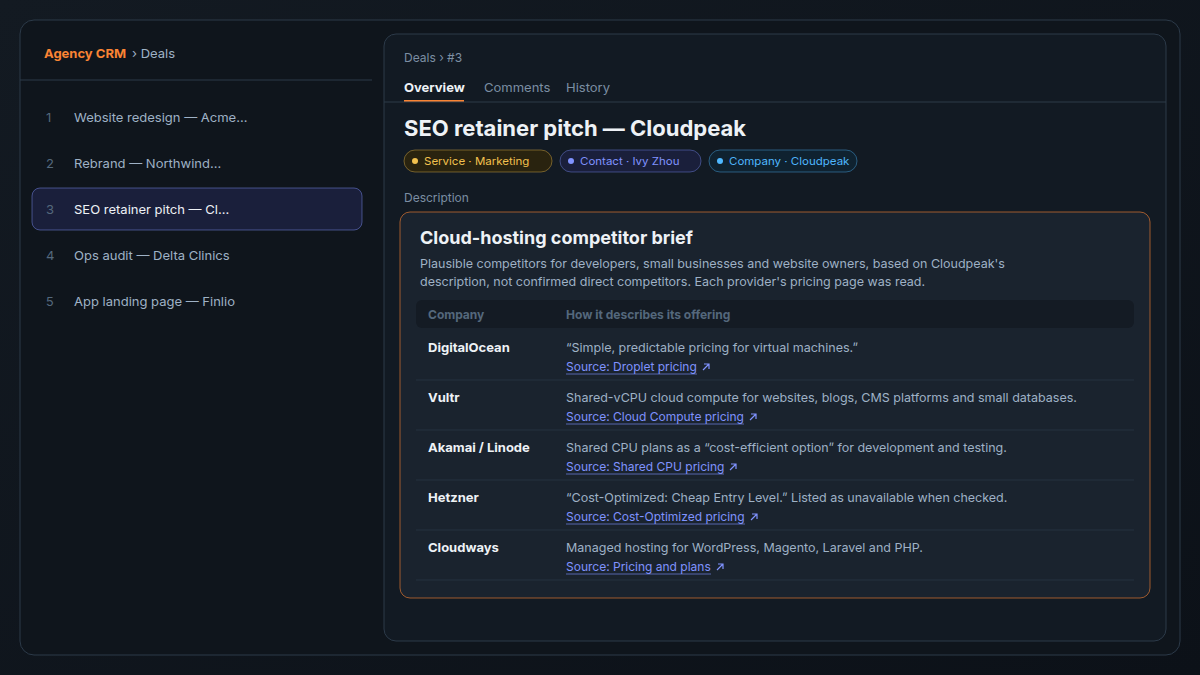Screen dimensions: 1200x675
Task: Open Source: Droplet pricing link
Action: [631, 367]
